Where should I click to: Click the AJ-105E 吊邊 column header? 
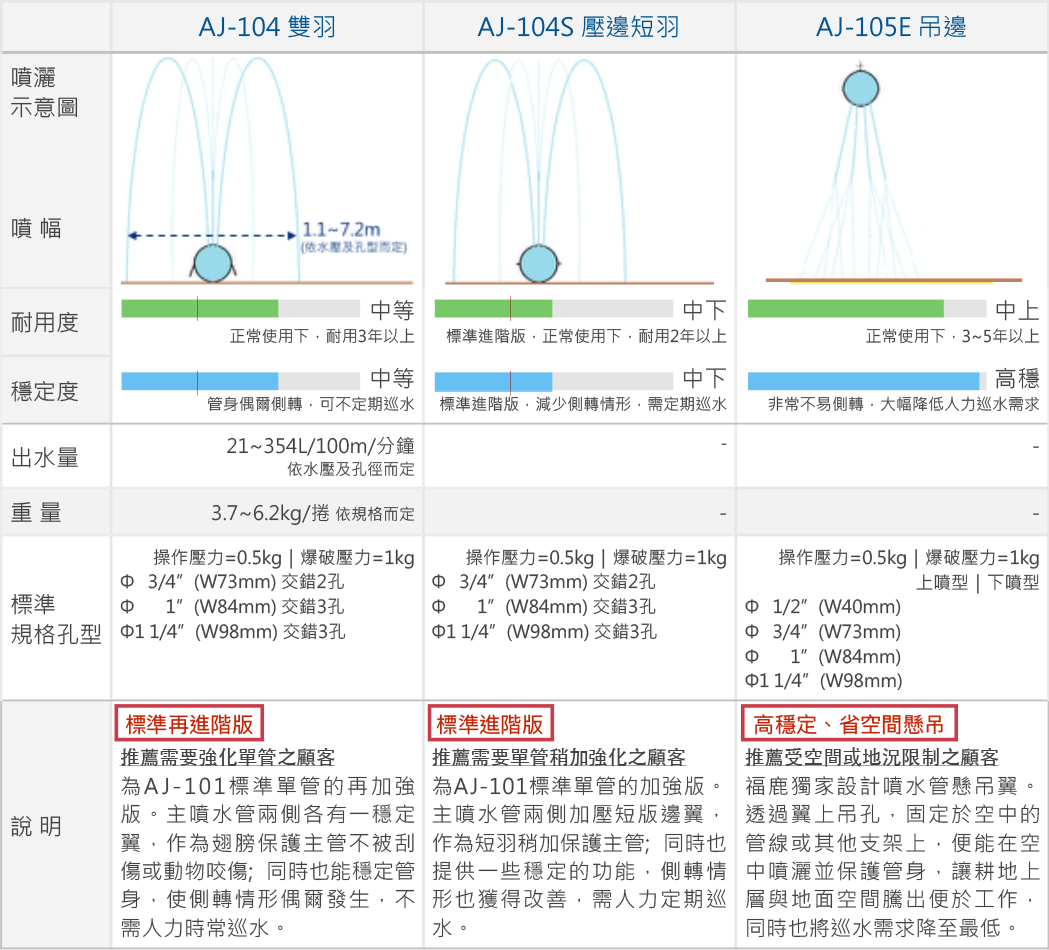891,27
